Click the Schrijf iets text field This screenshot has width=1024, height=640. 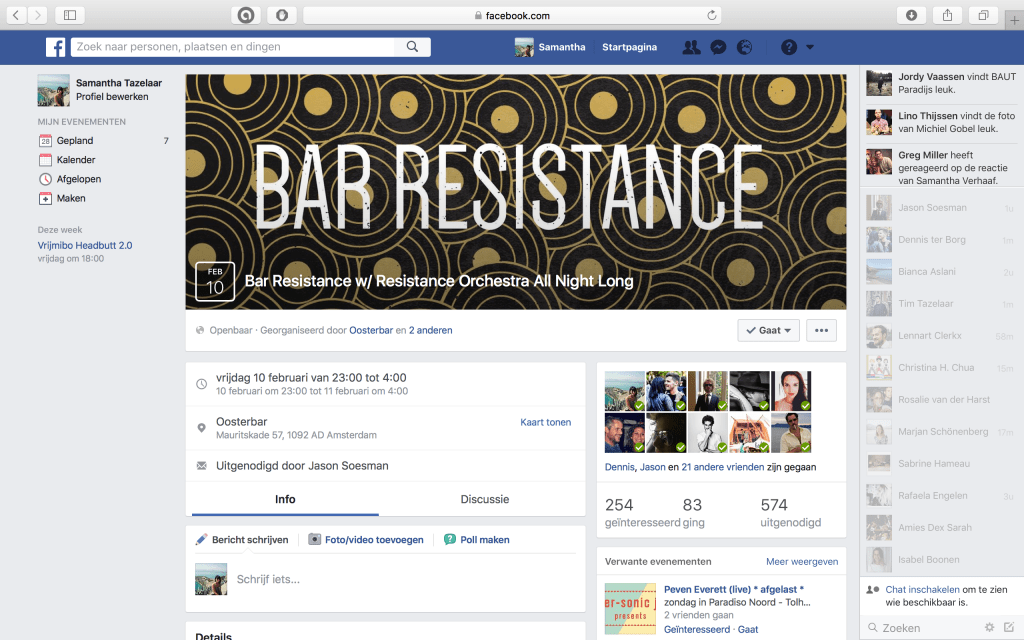tap(400, 579)
